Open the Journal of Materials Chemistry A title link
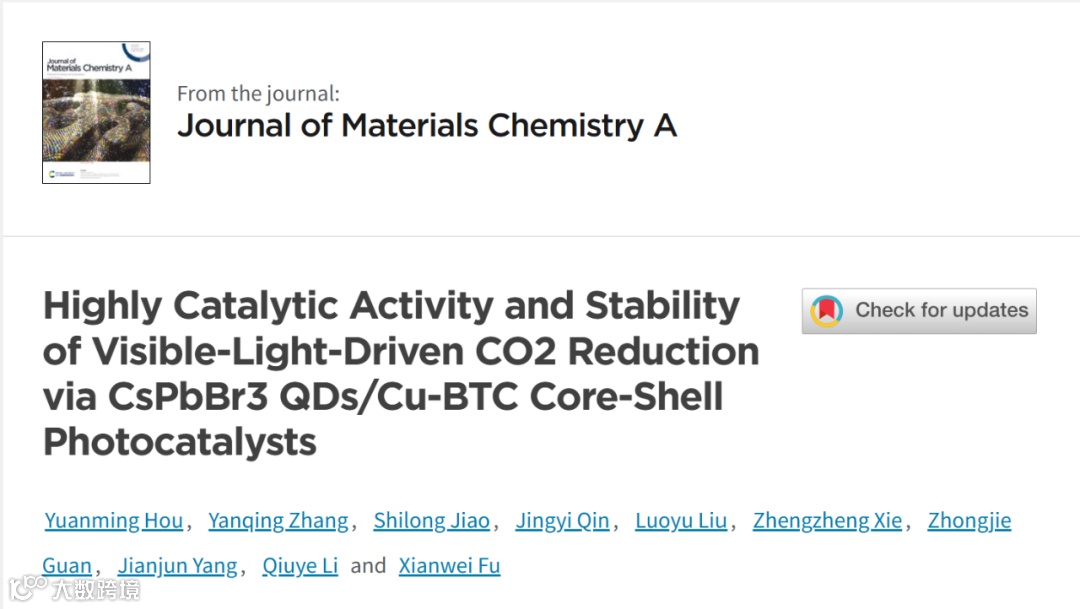 pyautogui.click(x=427, y=126)
